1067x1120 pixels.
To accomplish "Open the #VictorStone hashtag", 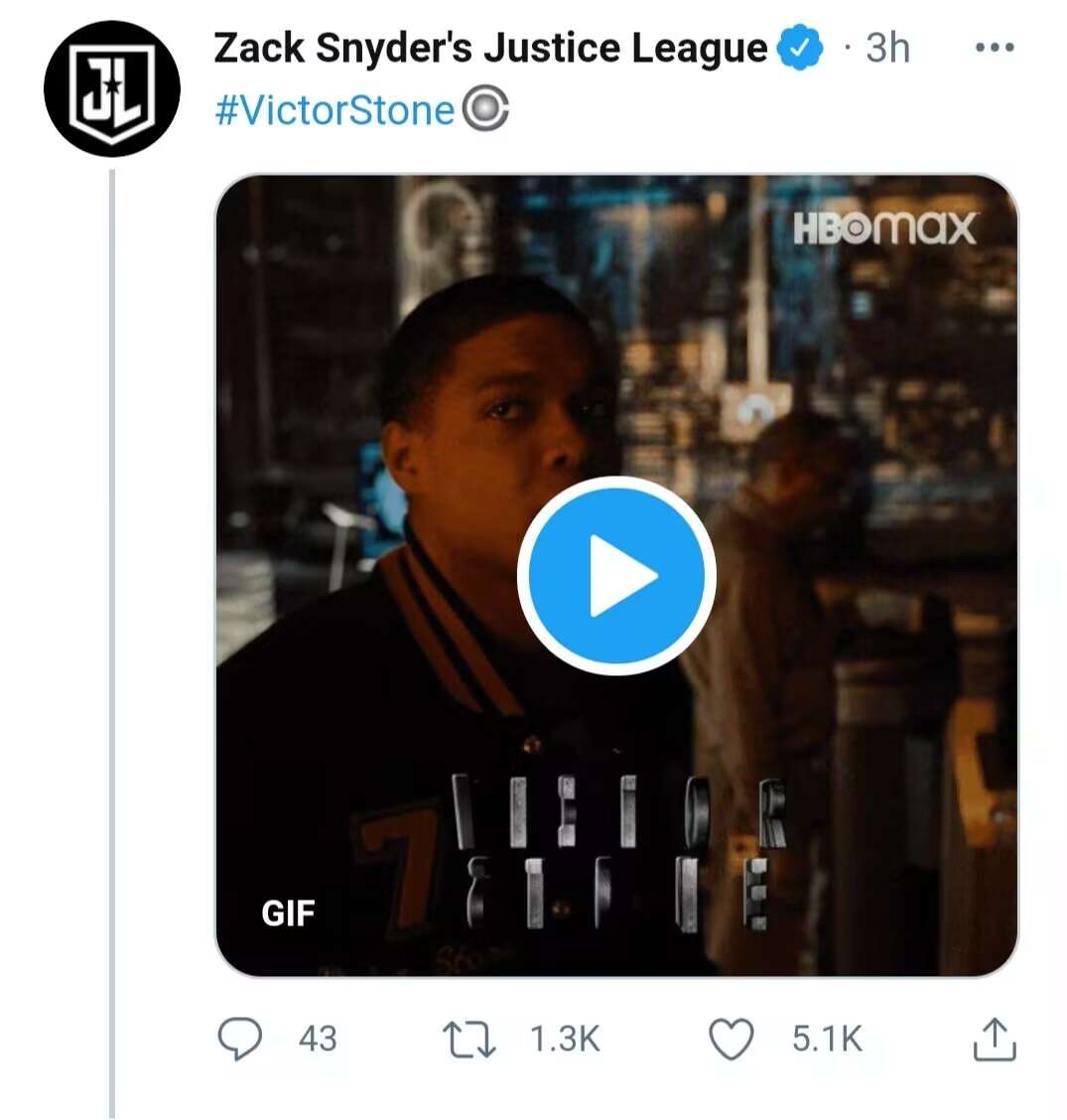I will click(333, 110).
